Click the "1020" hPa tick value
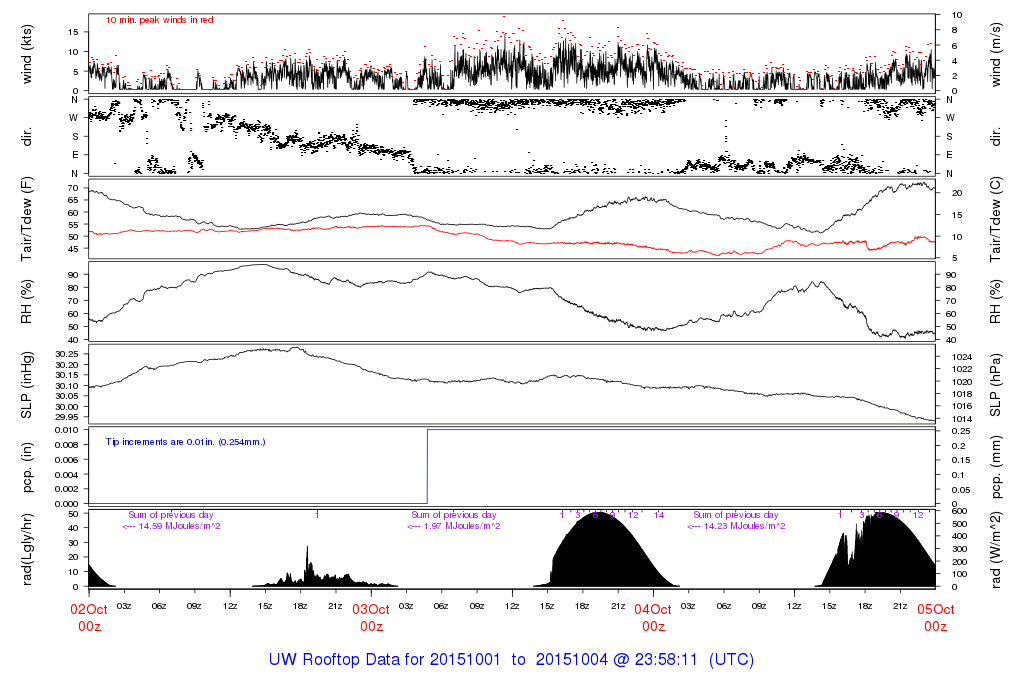The width and height of the screenshot is (1024, 700). pyautogui.click(x=962, y=382)
